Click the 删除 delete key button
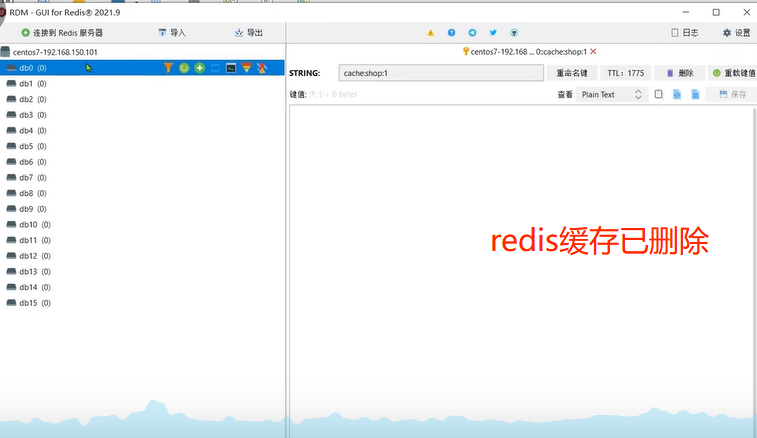This screenshot has height=438, width=757. (x=680, y=73)
